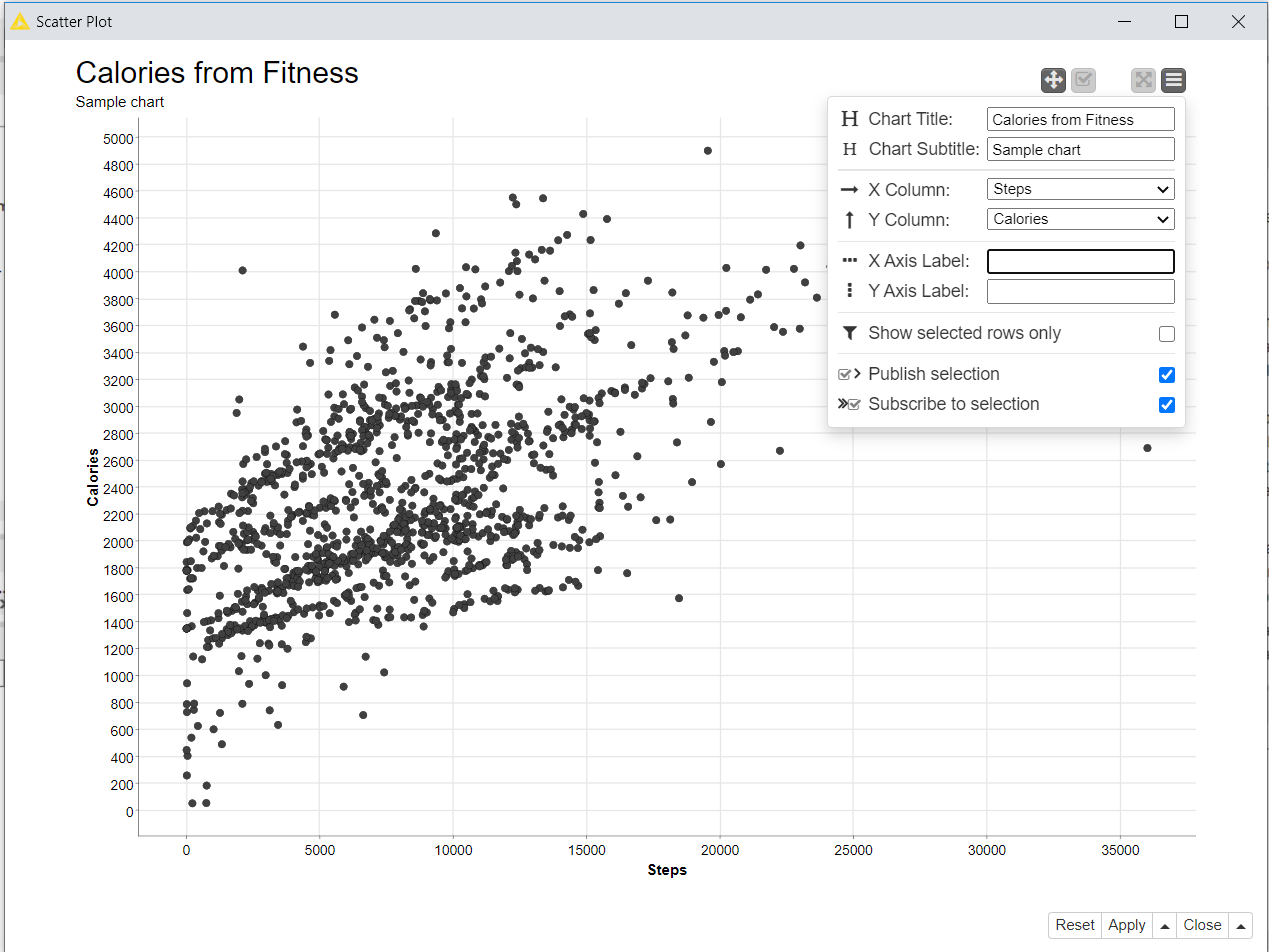1269x952 pixels.
Task: Focus the Chart Title input field
Action: pyautogui.click(x=1080, y=120)
